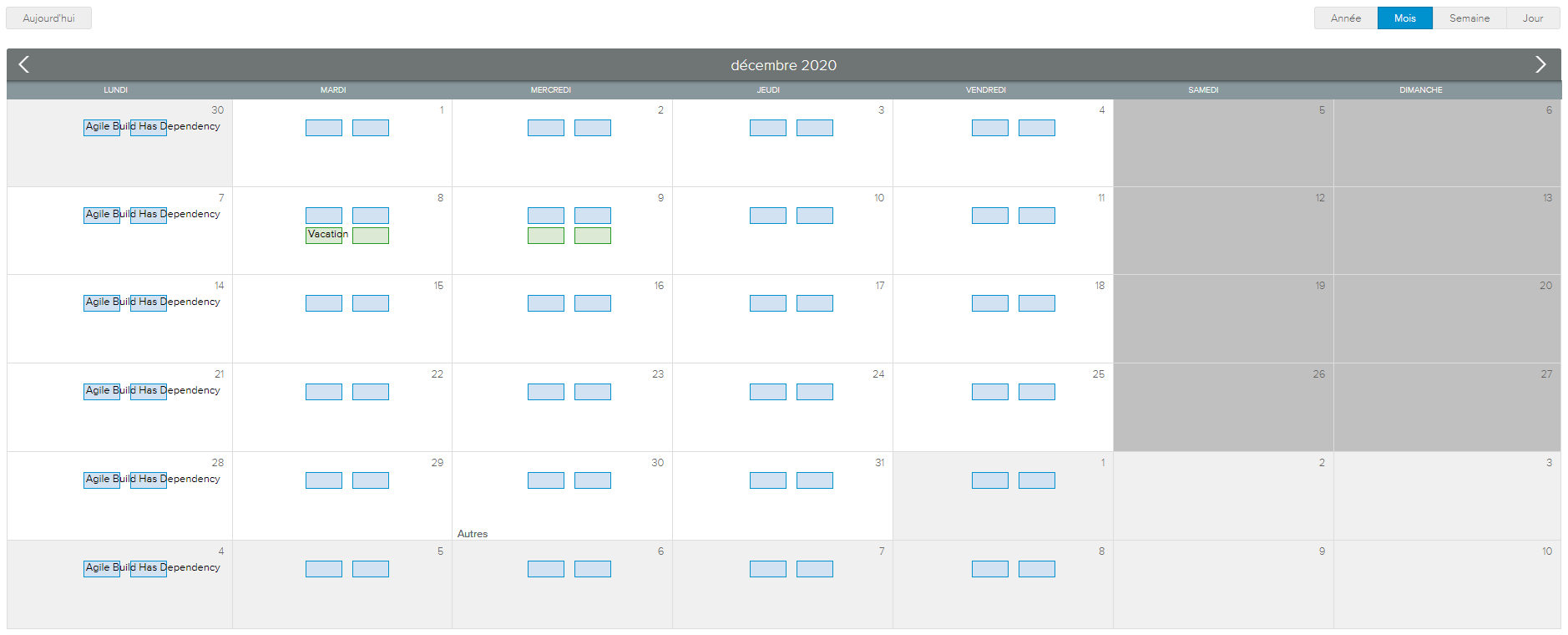Click day number 11 in the calendar
Image resolution: width=1568 pixels, height=635 pixels.
click(x=1100, y=198)
